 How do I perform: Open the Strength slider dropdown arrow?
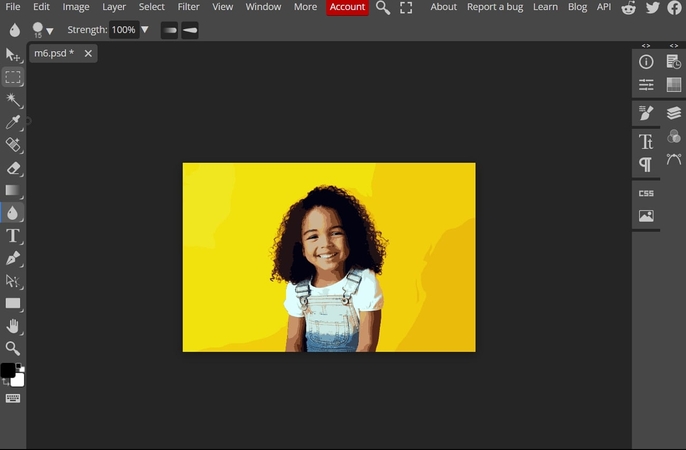coord(145,30)
